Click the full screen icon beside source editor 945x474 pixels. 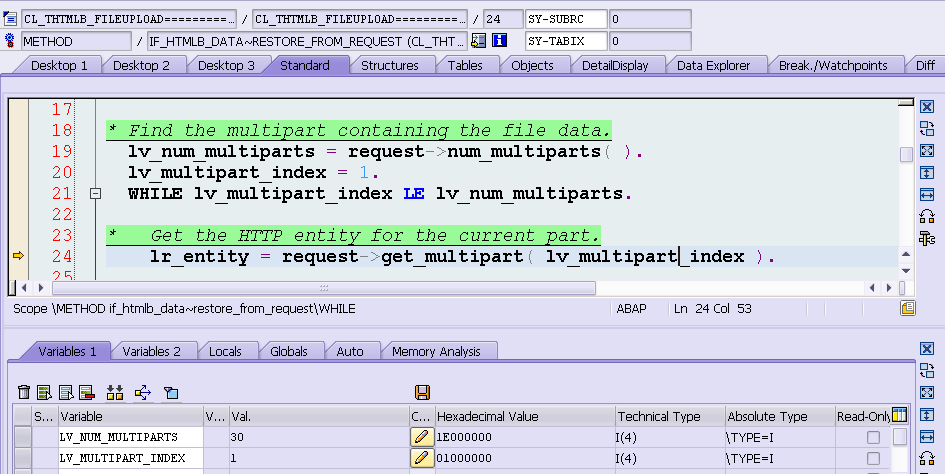(927, 151)
